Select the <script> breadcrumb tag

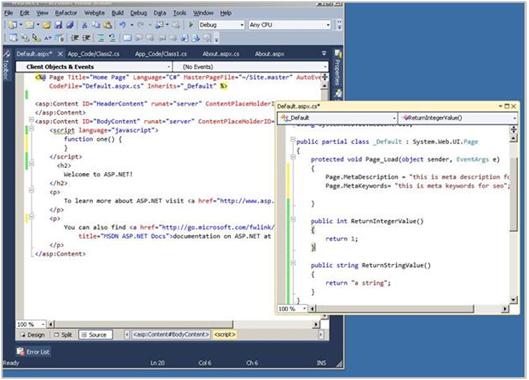225,334
